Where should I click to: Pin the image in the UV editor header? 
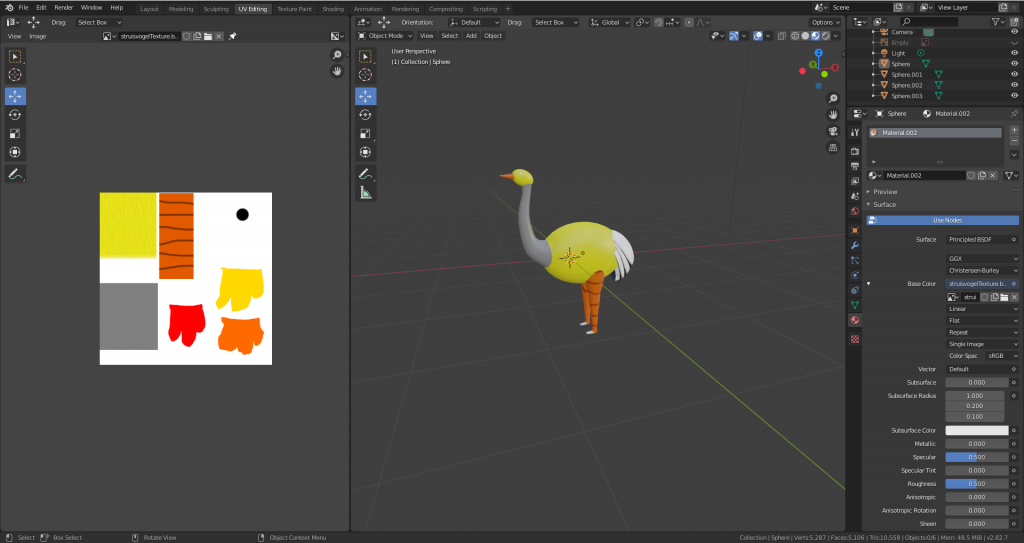point(232,36)
